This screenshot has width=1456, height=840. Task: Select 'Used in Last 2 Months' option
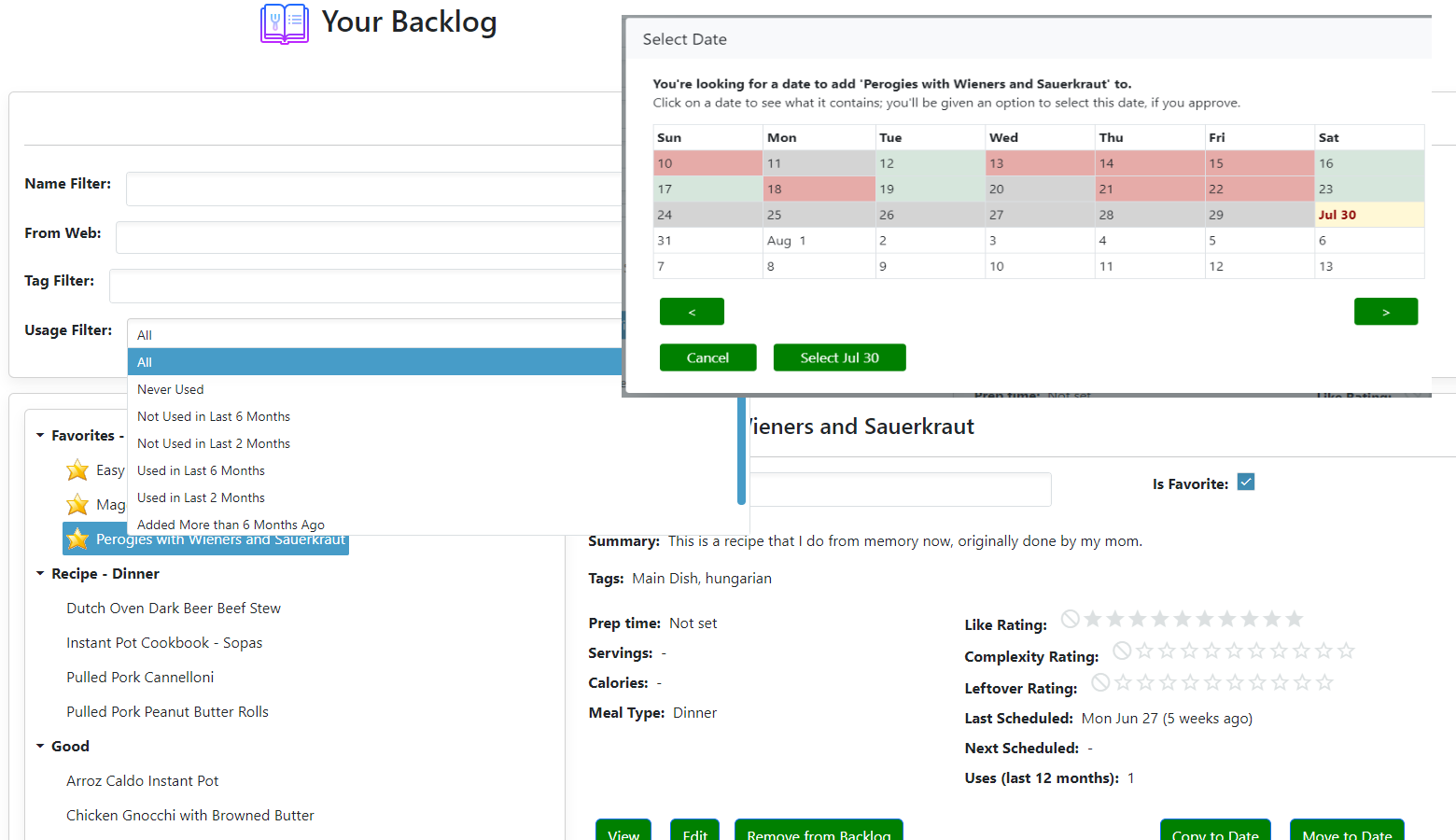[x=201, y=497]
